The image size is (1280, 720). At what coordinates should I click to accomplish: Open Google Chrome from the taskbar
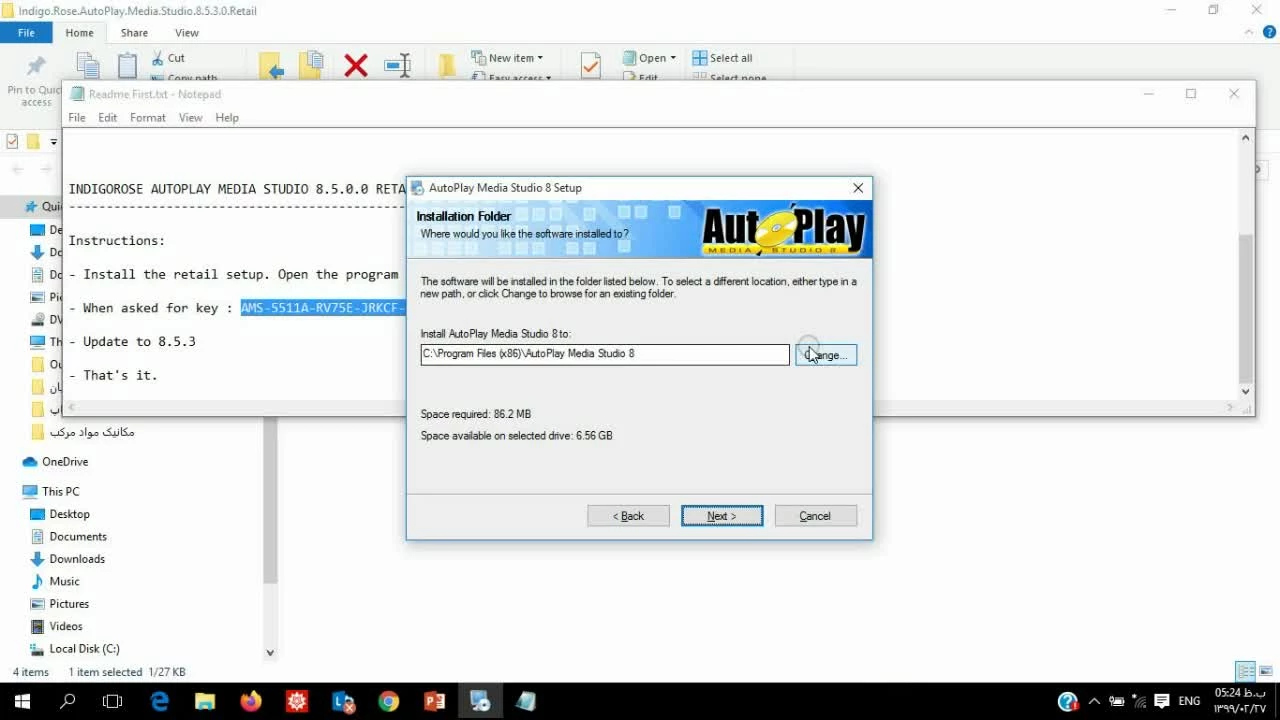pos(388,701)
